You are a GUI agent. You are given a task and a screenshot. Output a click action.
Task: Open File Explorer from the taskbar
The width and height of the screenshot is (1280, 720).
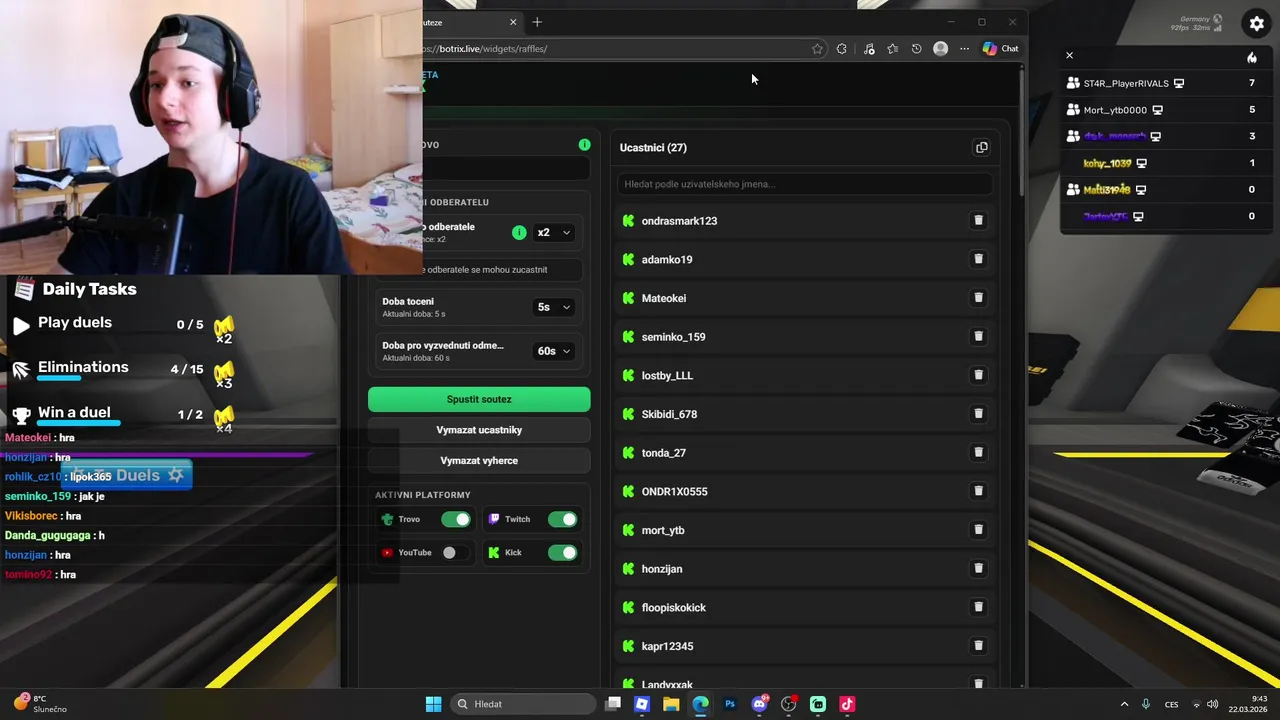click(x=671, y=704)
